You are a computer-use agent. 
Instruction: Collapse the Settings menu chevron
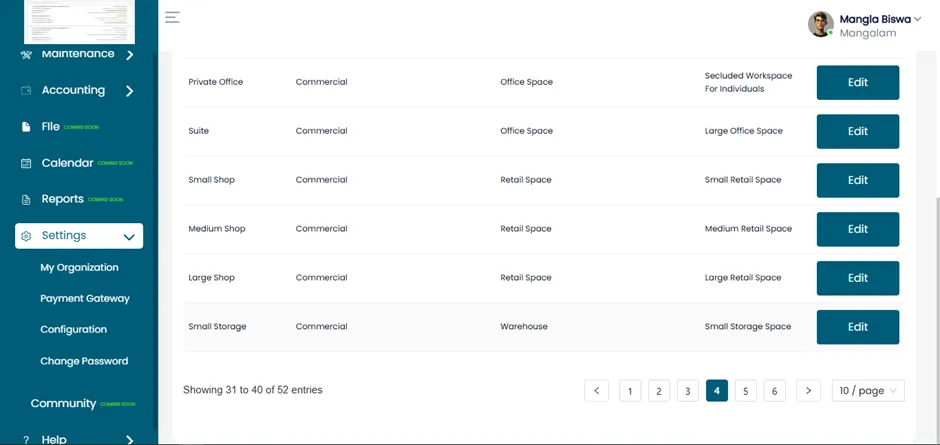point(129,237)
